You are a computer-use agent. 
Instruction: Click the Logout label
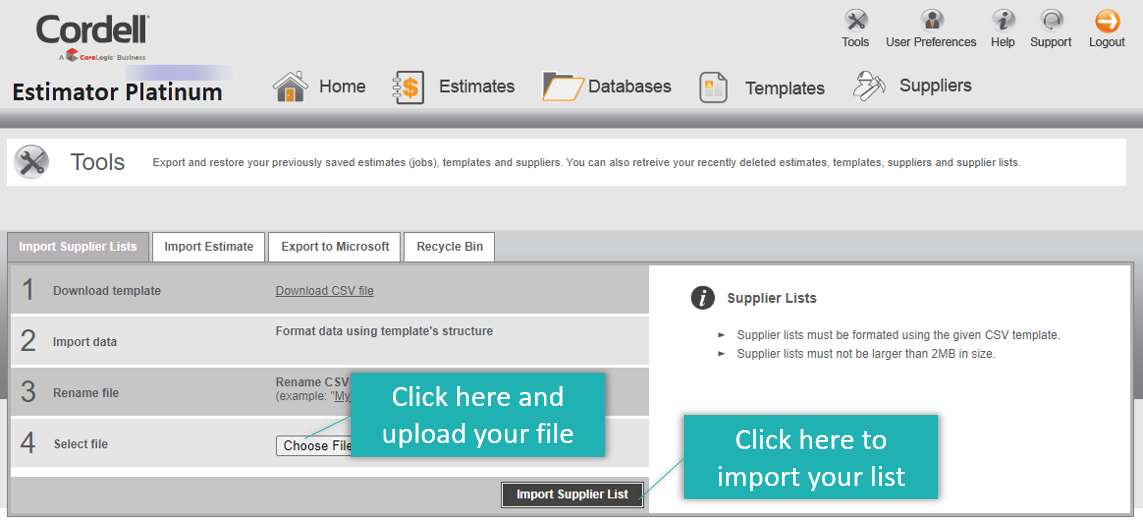coord(1107,42)
